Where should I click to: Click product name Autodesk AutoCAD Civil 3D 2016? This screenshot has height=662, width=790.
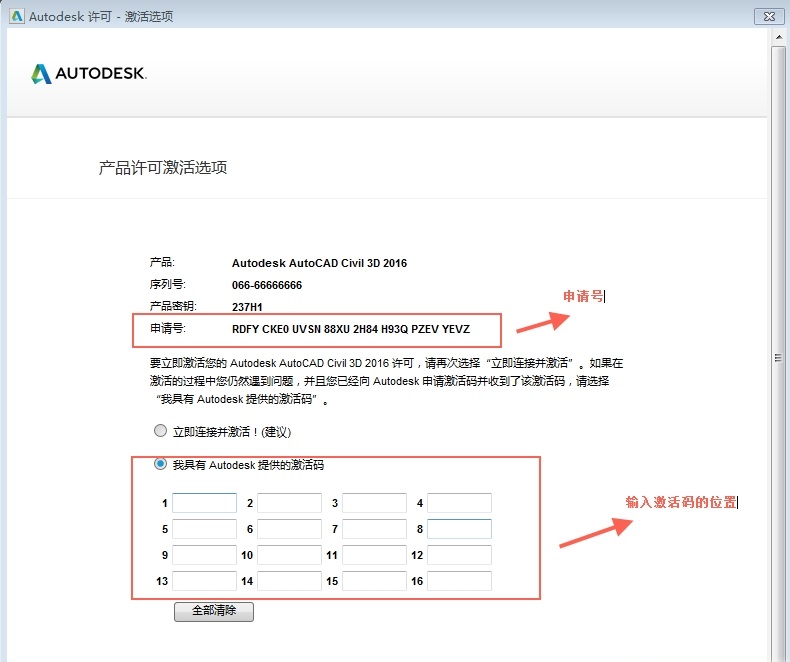319,263
